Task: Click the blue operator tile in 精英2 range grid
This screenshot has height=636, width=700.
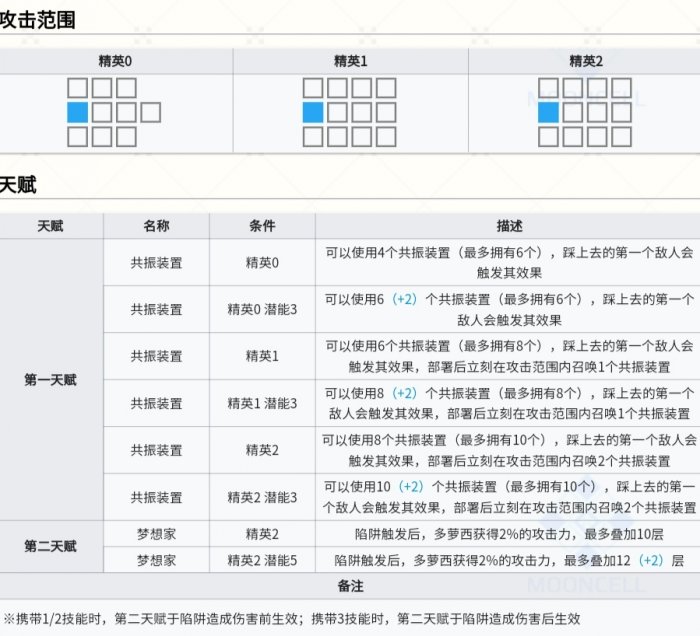Action: (548, 112)
